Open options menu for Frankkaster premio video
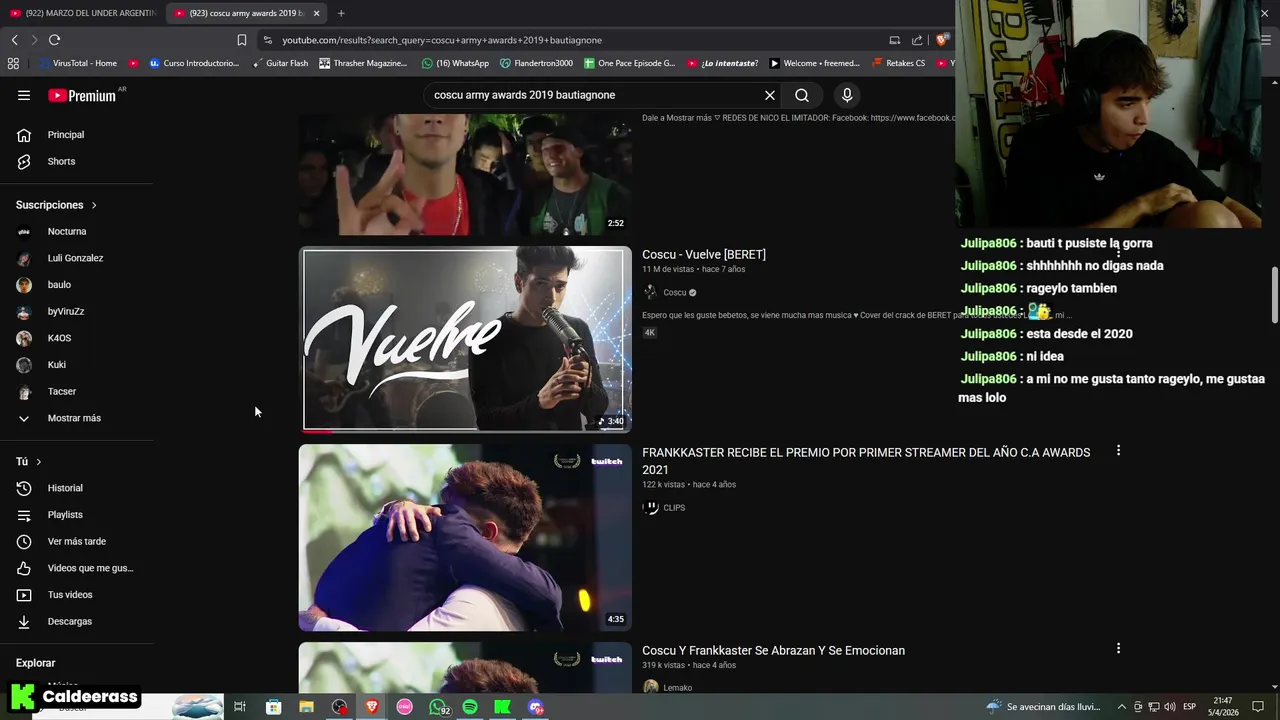Image resolution: width=1280 pixels, height=720 pixels. [1118, 451]
